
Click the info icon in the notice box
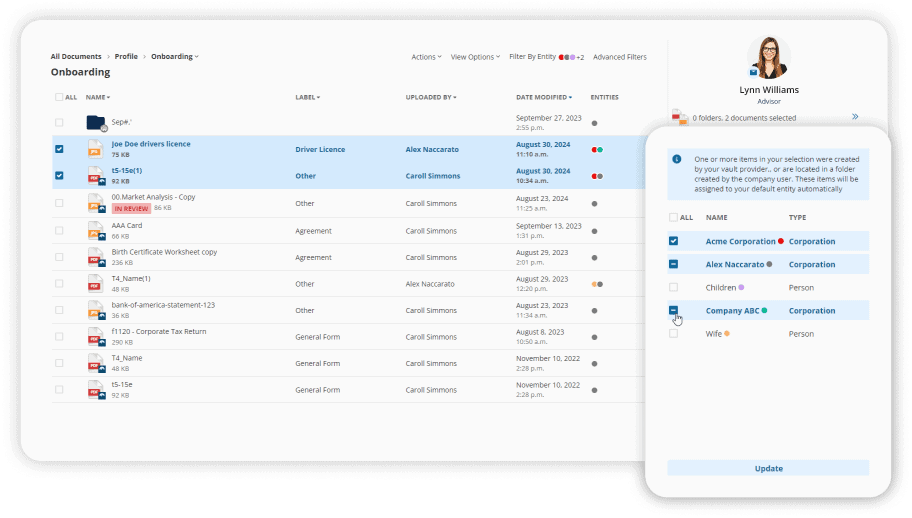[x=677, y=159]
